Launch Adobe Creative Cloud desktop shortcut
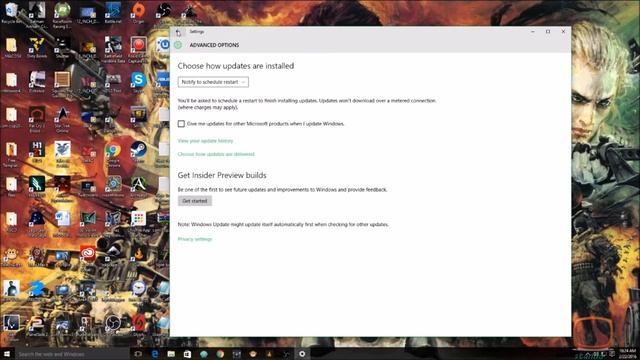640x360 pixels. pos(87,254)
